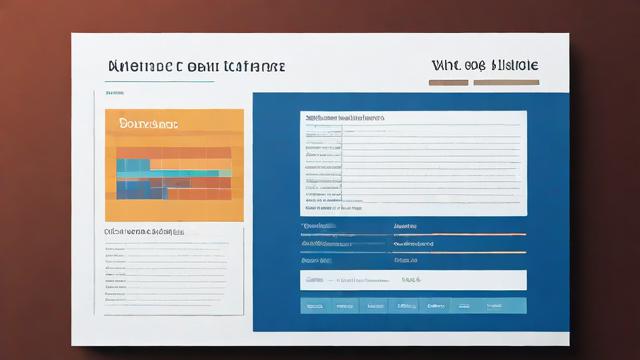Click the long brown bar under the top-right title

click(506, 82)
